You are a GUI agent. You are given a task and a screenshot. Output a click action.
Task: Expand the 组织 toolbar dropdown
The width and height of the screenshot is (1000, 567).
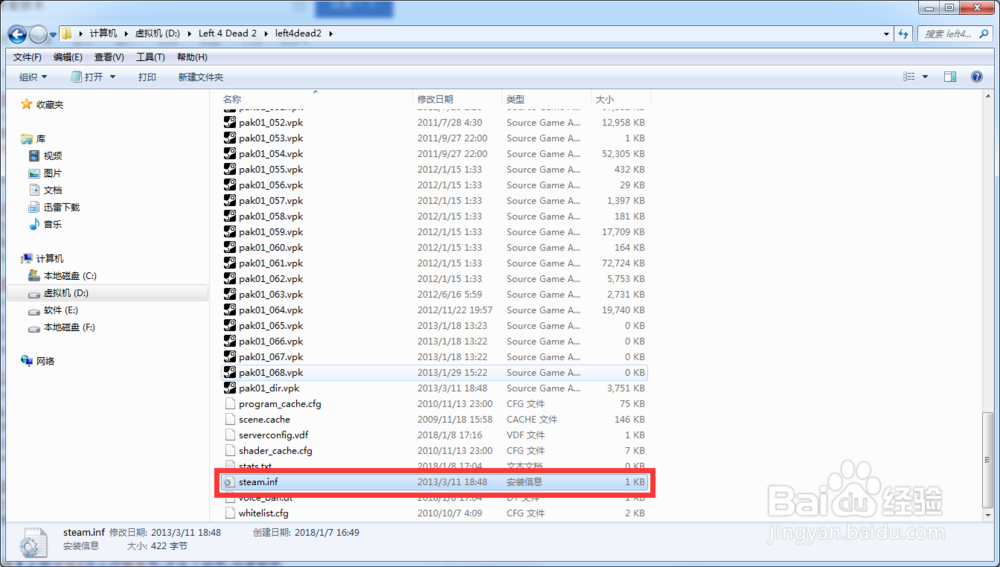[33, 77]
